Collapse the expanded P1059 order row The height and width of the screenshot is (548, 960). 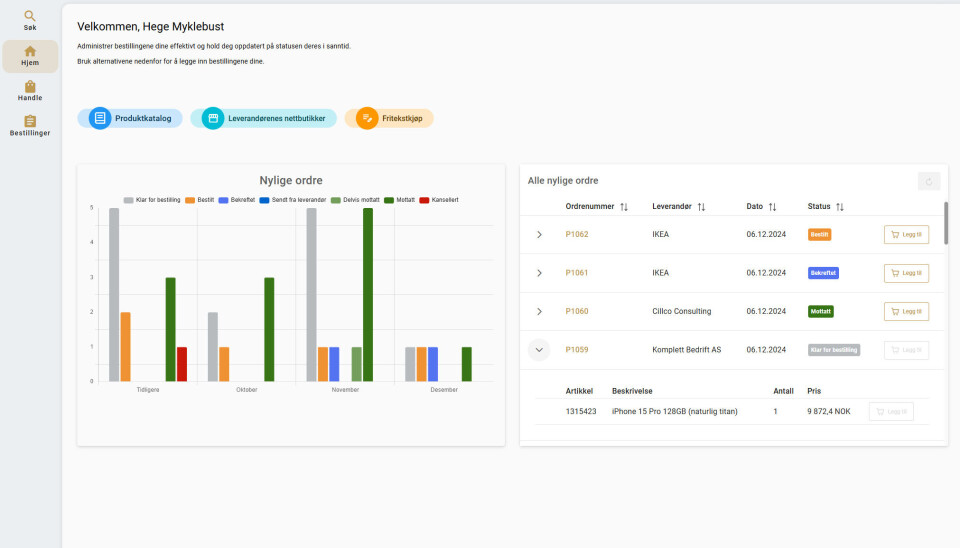(539, 350)
